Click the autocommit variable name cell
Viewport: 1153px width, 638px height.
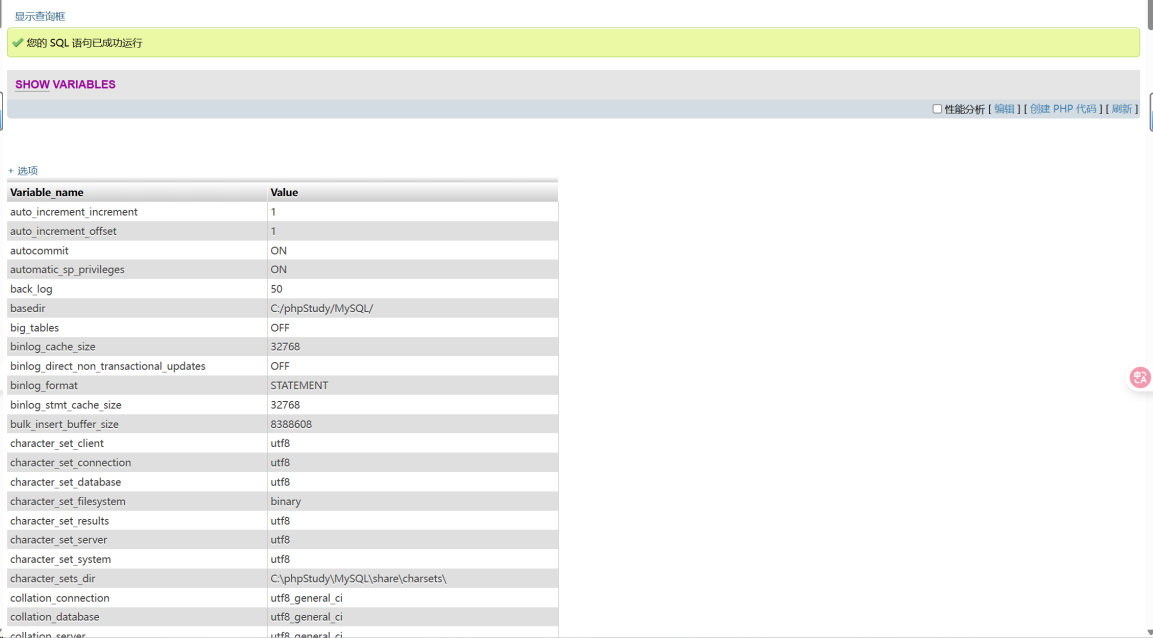pos(39,250)
